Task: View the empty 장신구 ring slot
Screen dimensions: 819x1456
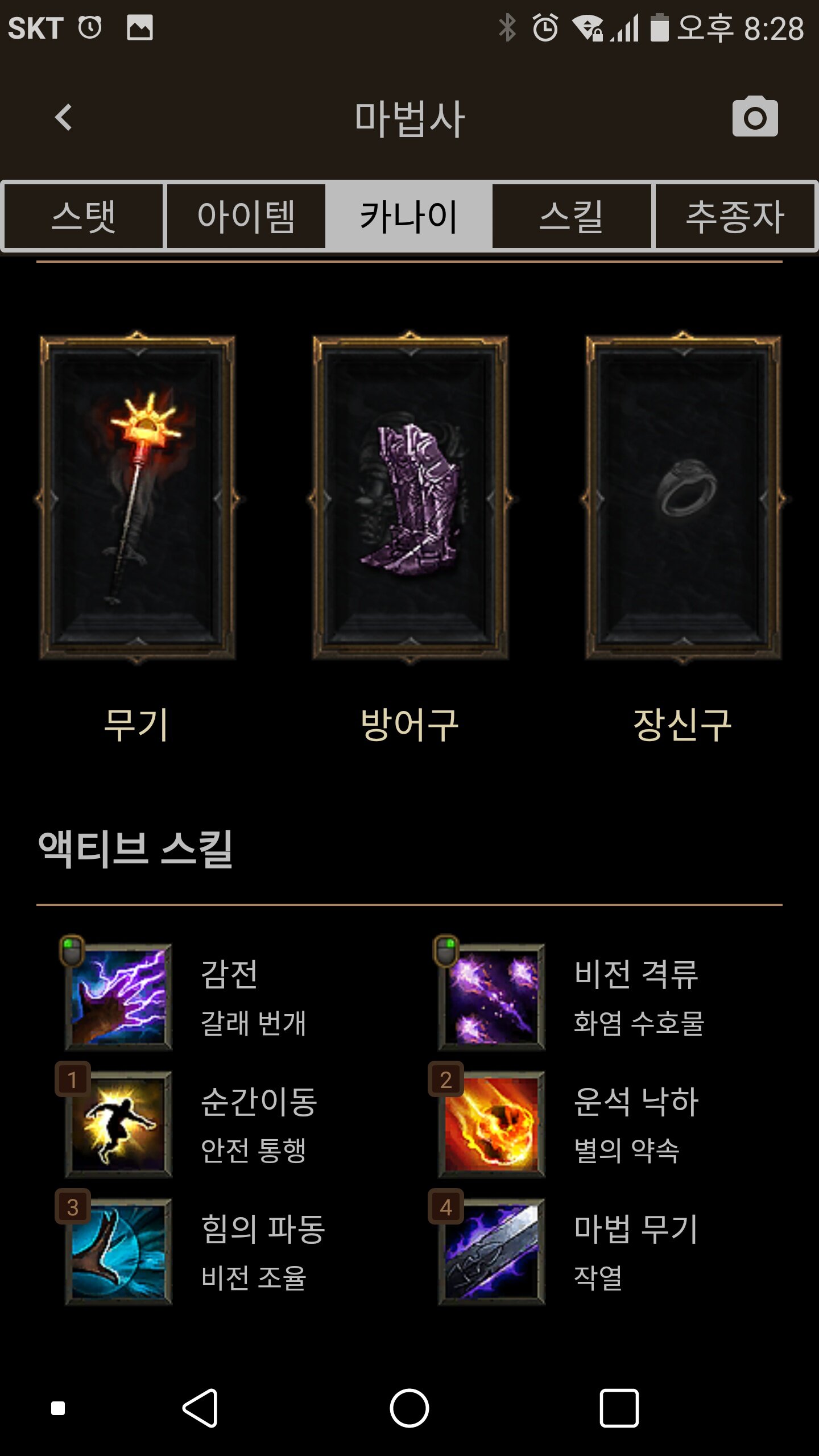Action: pos(683,498)
